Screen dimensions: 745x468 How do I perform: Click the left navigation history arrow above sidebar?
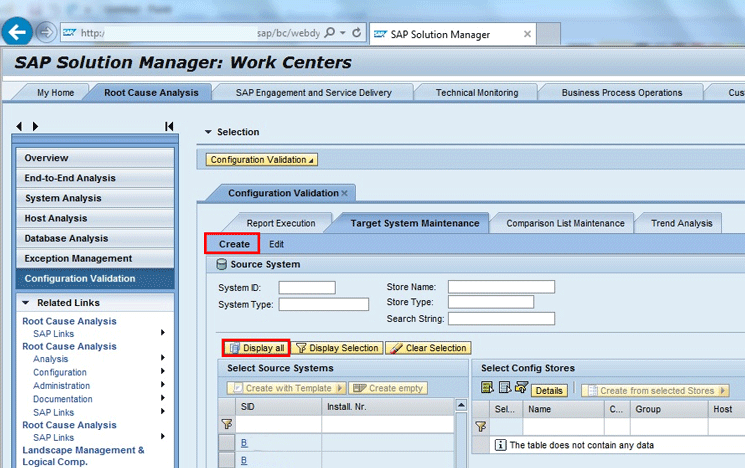(19, 126)
